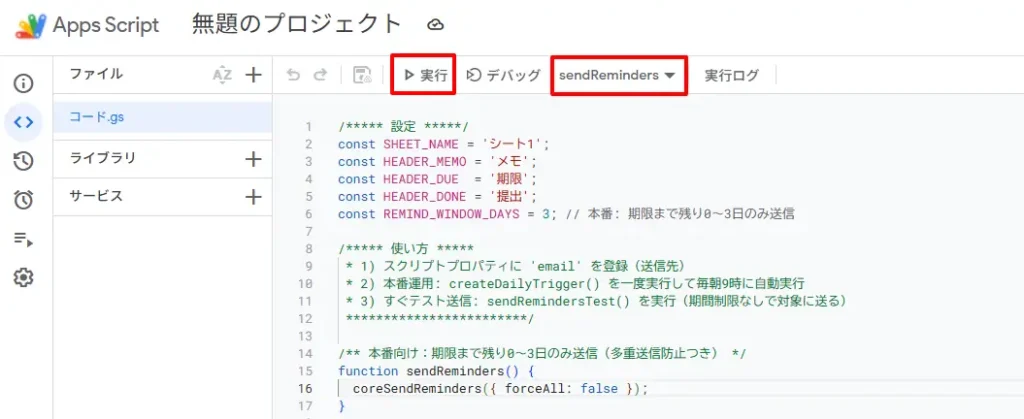Viewport: 1024px width, 419px height.
Task: Save the project with floppy disk icon
Action: (x=362, y=75)
